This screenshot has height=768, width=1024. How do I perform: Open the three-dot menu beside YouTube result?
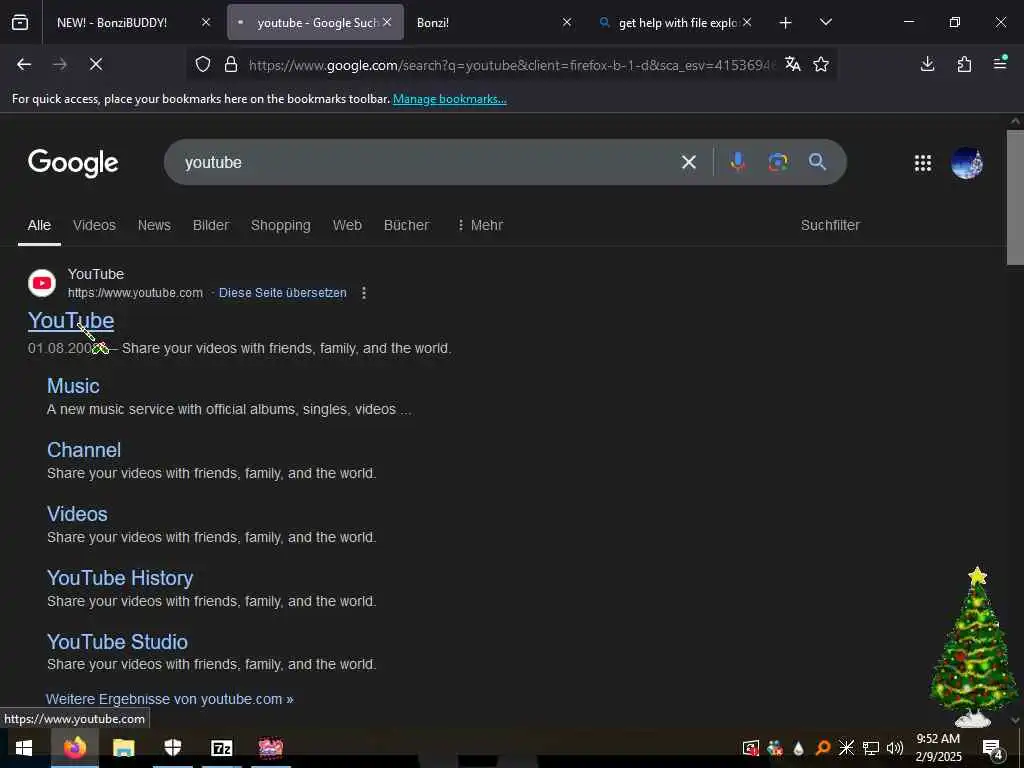[x=364, y=293]
